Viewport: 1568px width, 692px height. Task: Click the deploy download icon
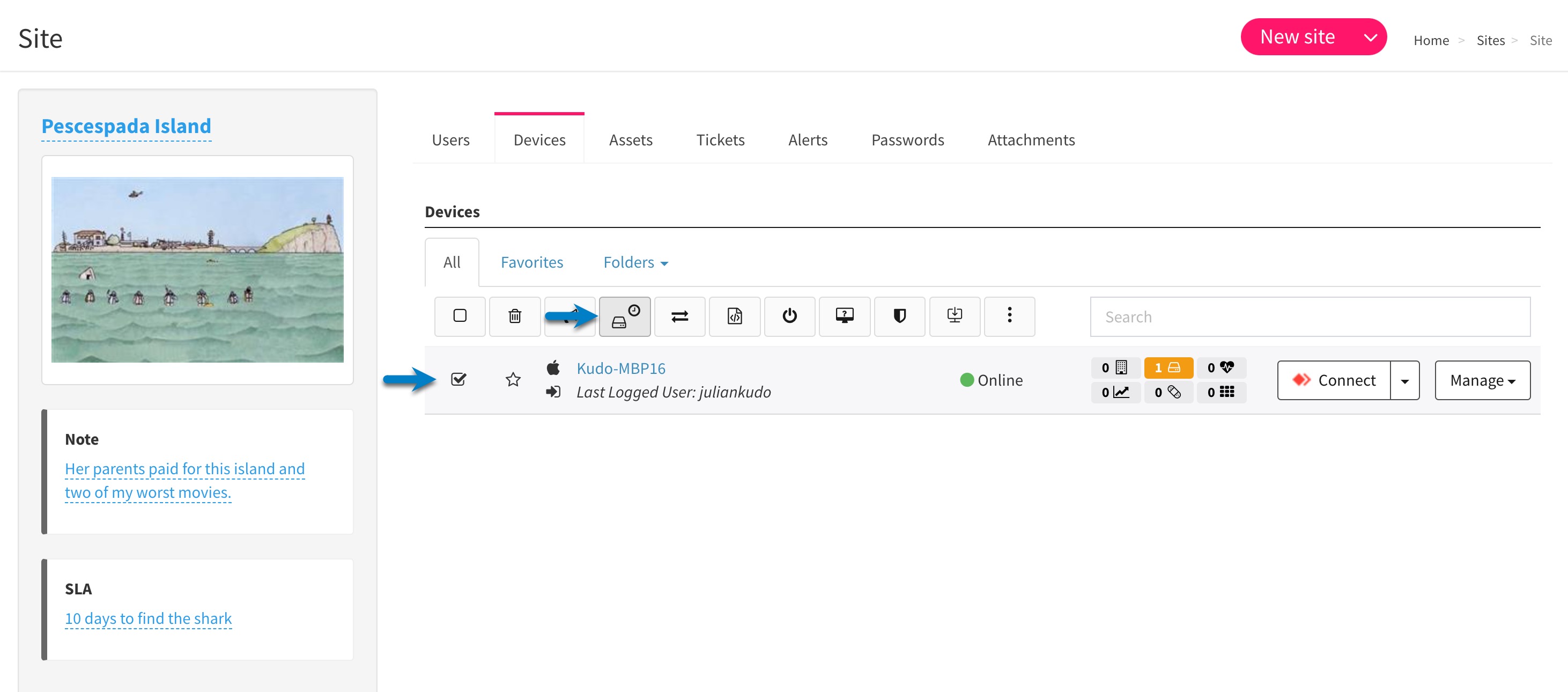point(955,316)
